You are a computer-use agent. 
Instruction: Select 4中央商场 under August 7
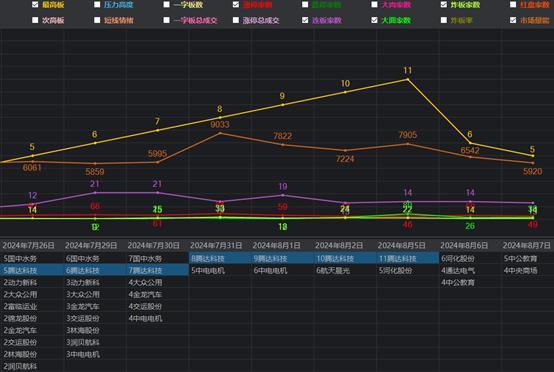pyautogui.click(x=520, y=271)
